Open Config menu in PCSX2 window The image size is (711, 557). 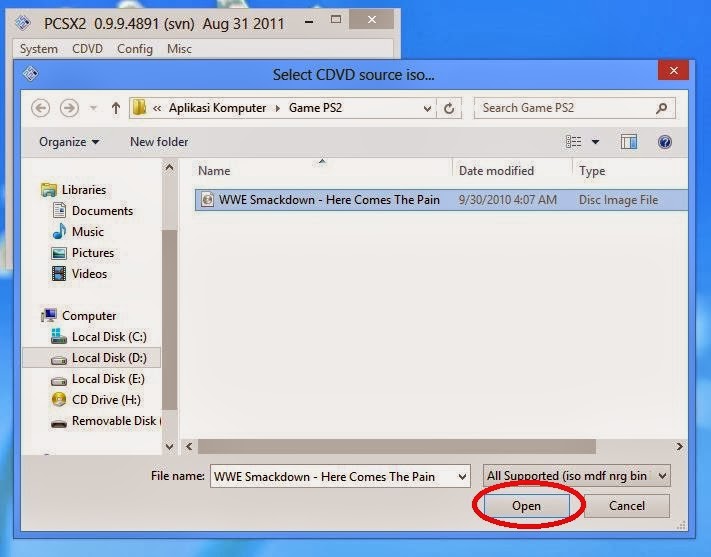click(135, 49)
